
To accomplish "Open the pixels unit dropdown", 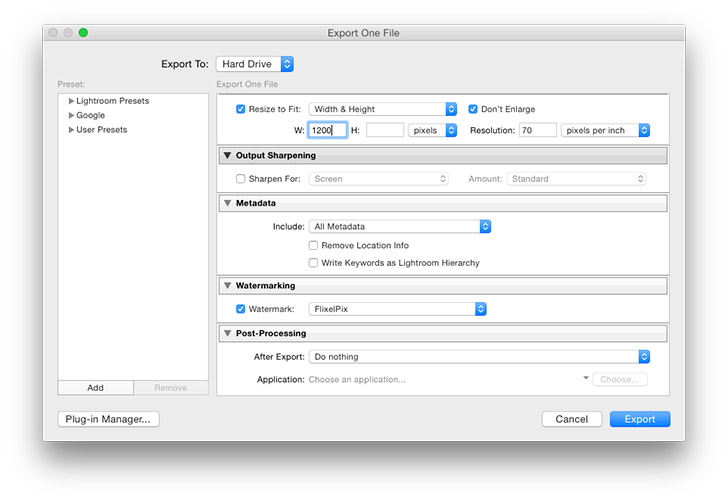I will (x=432, y=130).
